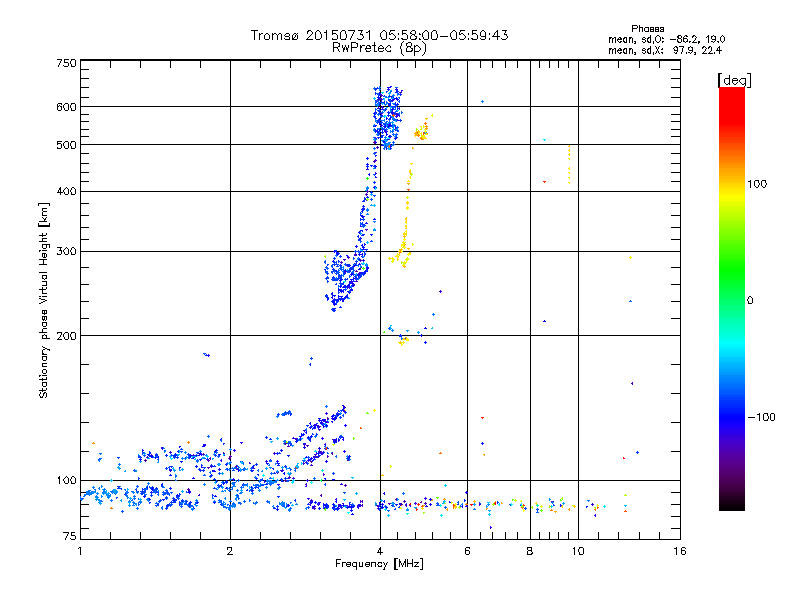Click the blue echo cluster above 600 km
The width and height of the screenshot is (800, 600).
pyautogui.click(x=388, y=117)
